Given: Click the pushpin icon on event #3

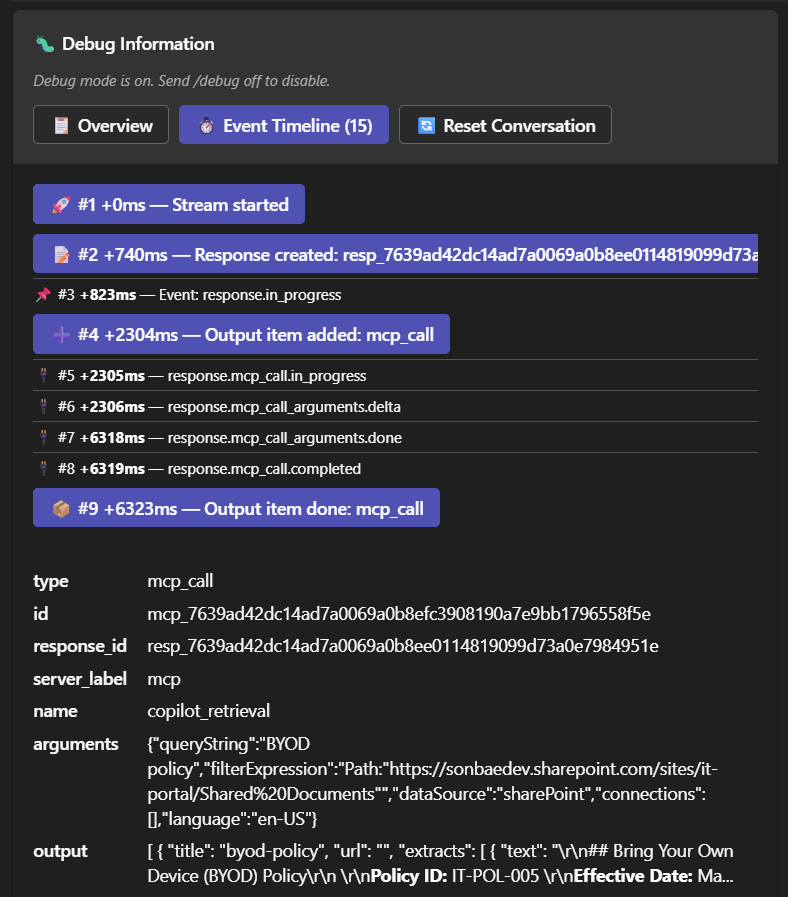Looking at the screenshot, I should point(42,295).
